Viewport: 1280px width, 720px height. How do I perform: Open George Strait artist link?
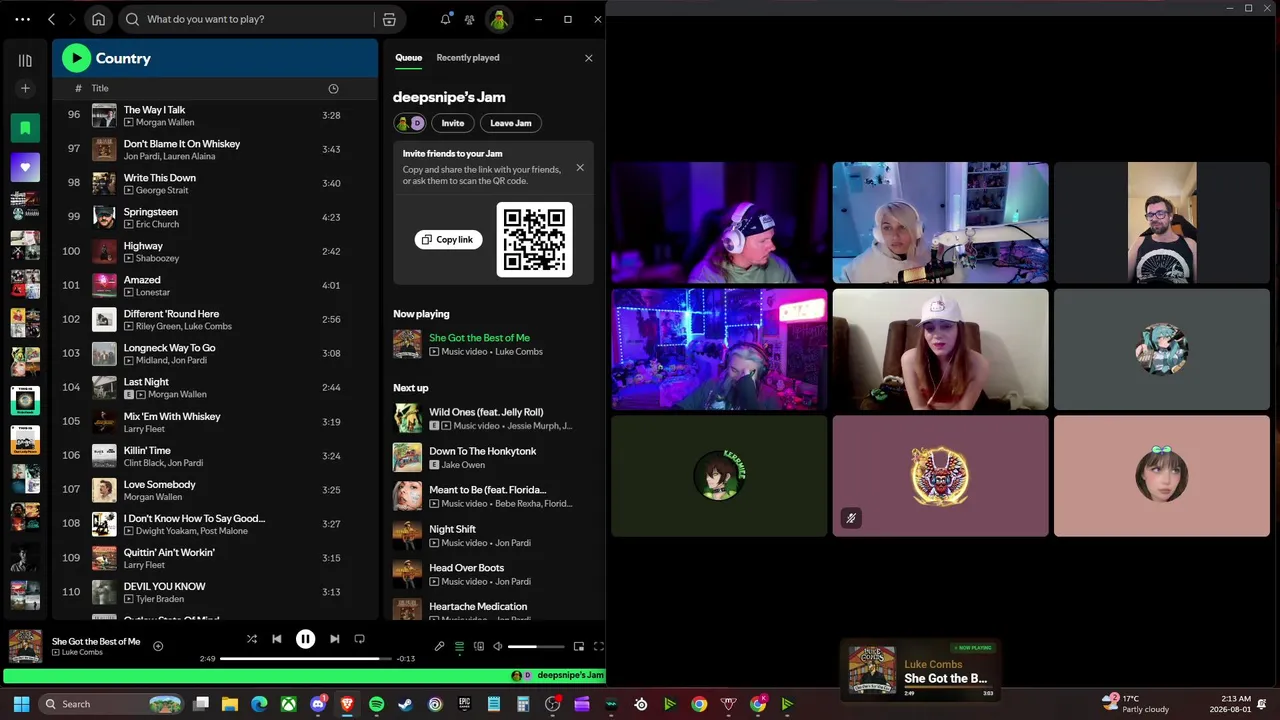[x=162, y=190]
